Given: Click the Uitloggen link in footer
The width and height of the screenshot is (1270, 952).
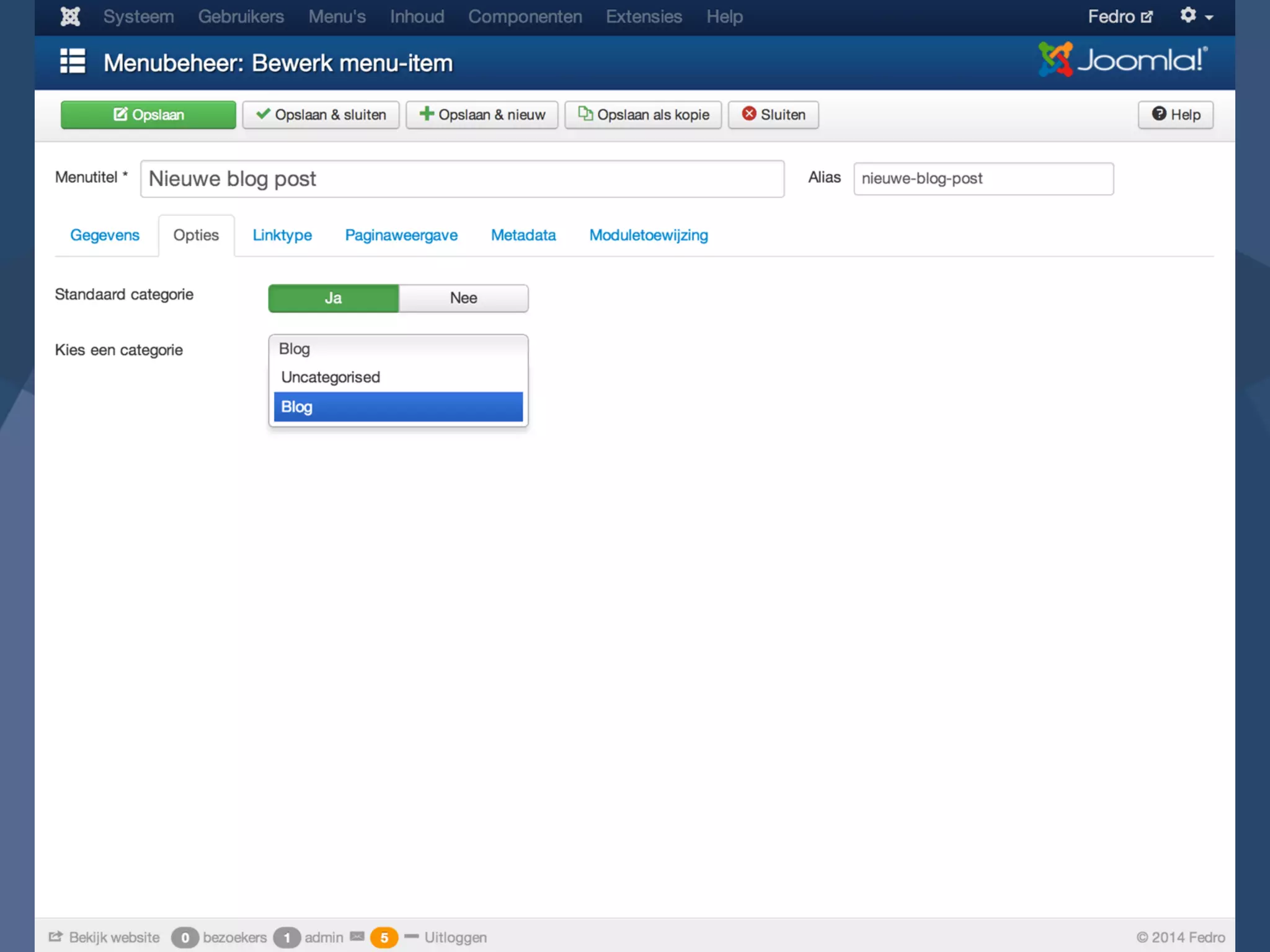Looking at the screenshot, I should [455, 937].
